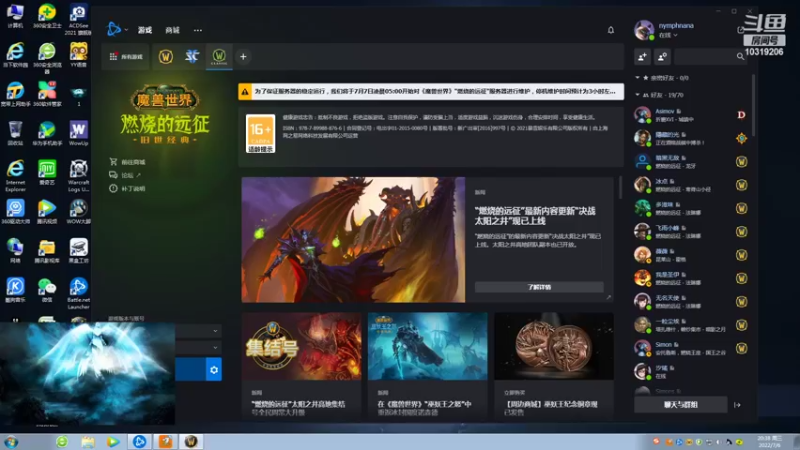
Task: Open Warcraft Logs Uploader desktop icon
Action: coord(79,176)
